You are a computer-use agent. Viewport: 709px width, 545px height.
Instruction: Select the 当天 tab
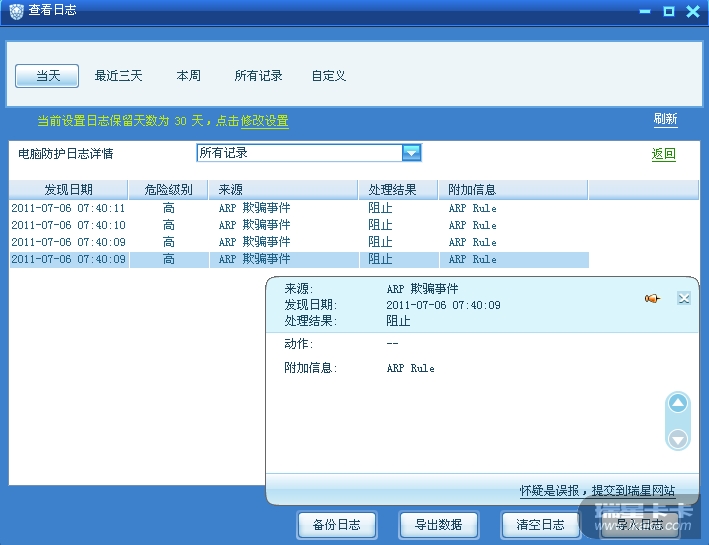[x=49, y=76]
